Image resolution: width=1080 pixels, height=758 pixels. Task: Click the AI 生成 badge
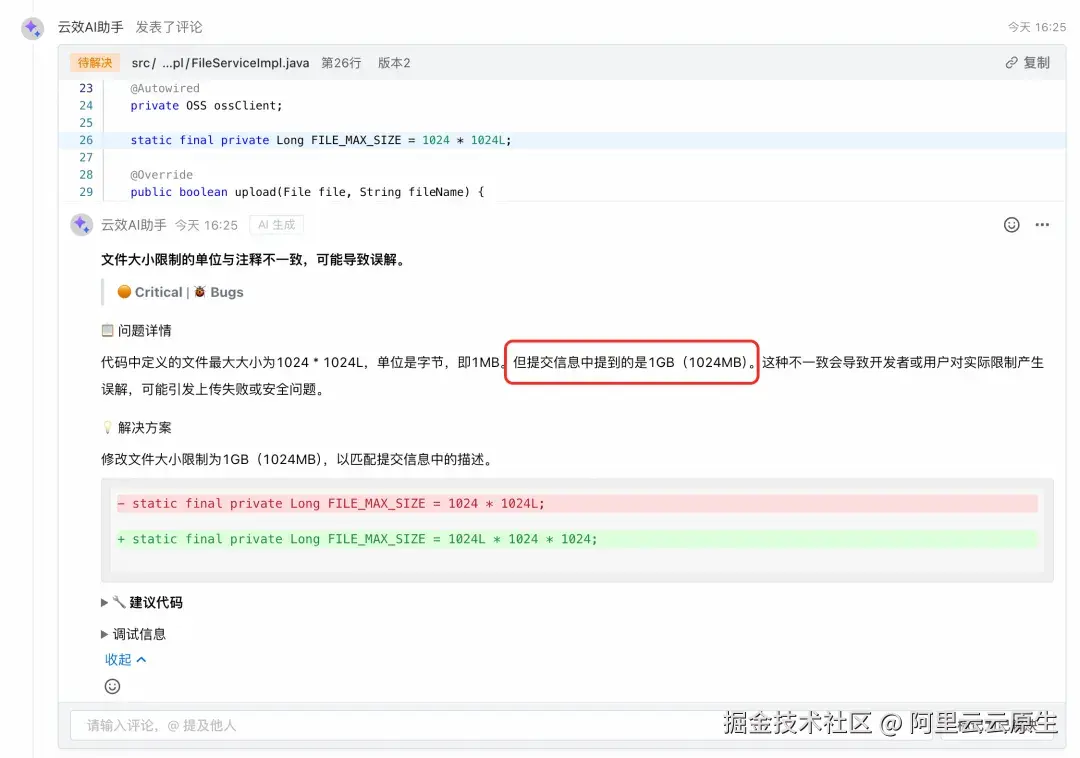coord(276,224)
